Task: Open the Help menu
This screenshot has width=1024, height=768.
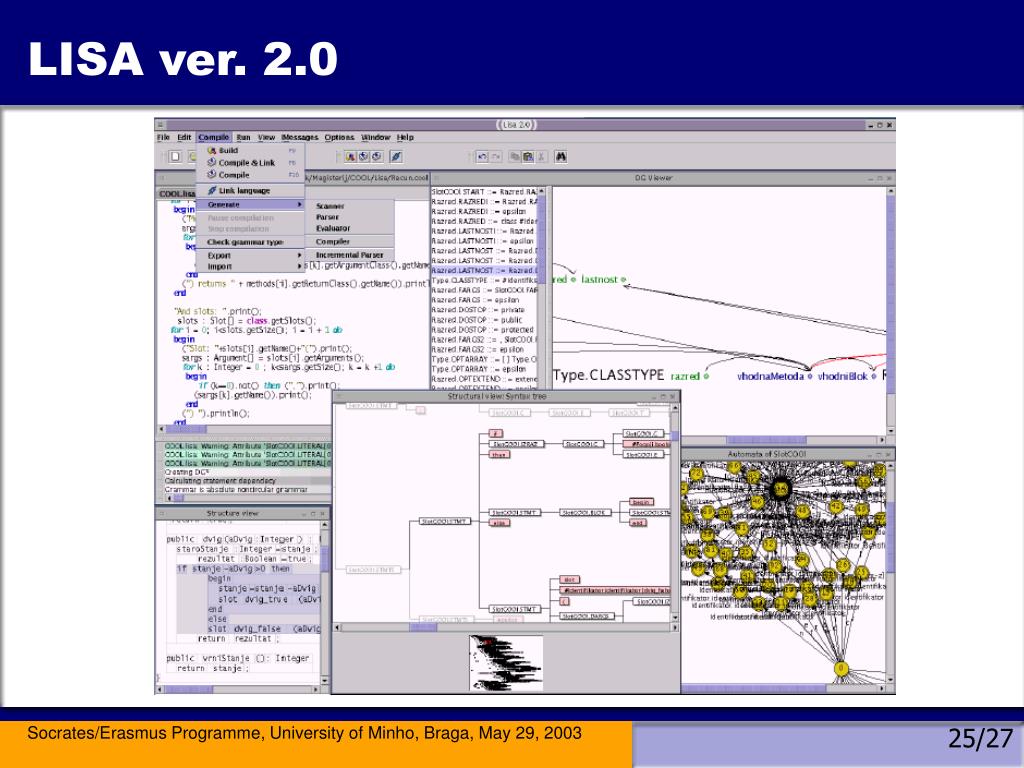Action: point(406,137)
